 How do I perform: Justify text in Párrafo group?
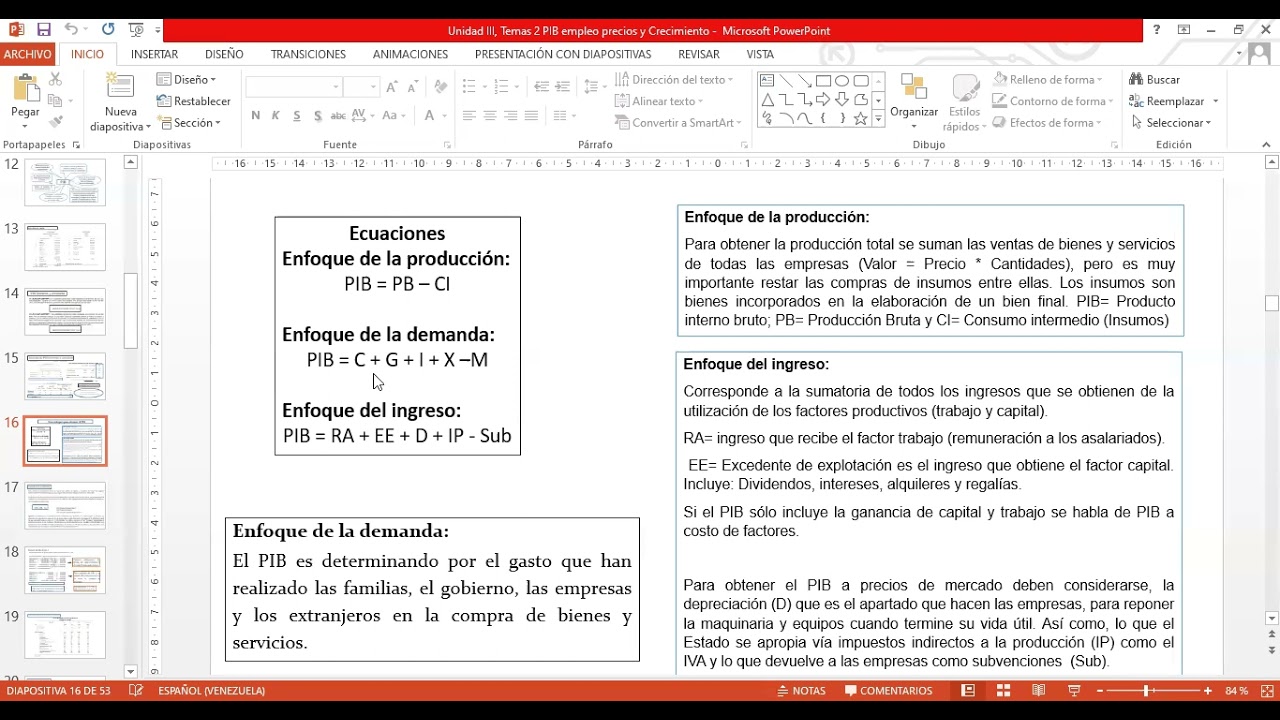pyautogui.click(x=532, y=116)
